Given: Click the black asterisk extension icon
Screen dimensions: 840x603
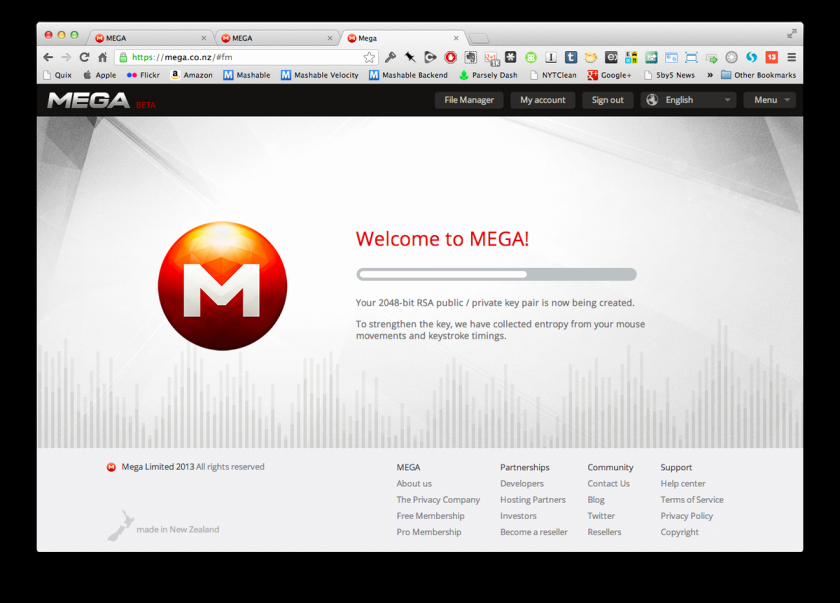Looking at the screenshot, I should 511,57.
